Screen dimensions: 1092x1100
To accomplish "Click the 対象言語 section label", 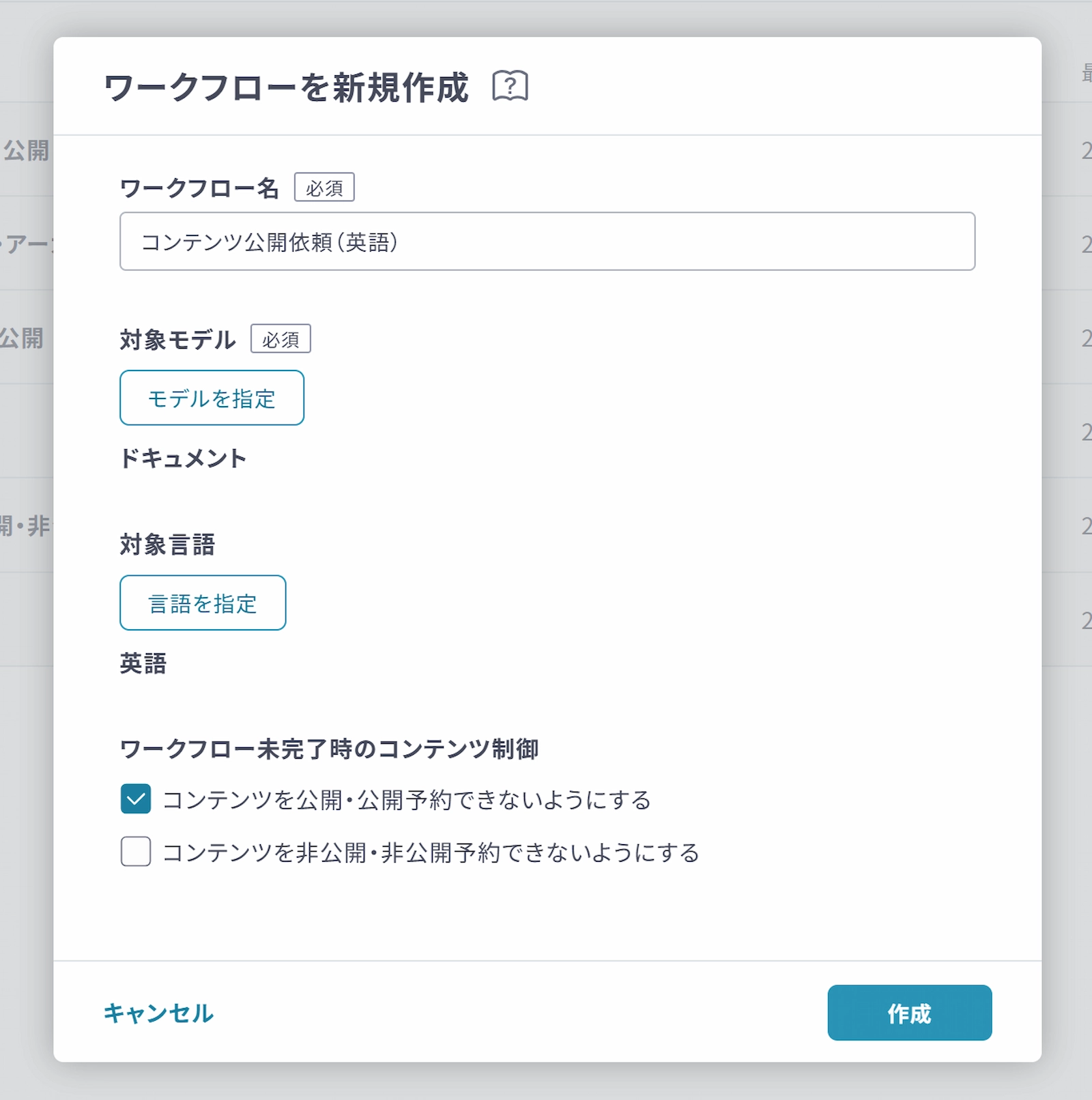I will tap(167, 545).
